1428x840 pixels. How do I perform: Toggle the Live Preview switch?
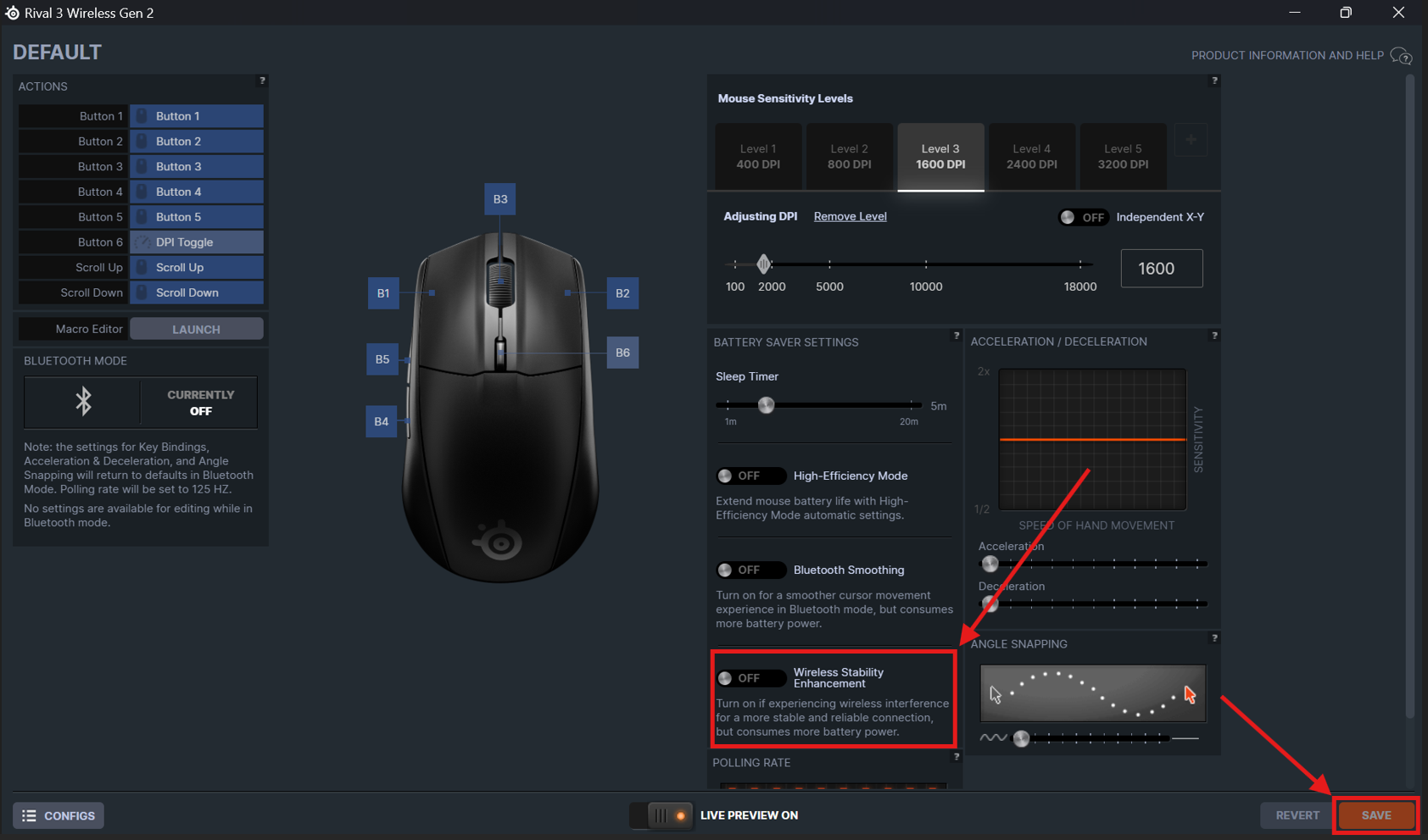coord(661,815)
